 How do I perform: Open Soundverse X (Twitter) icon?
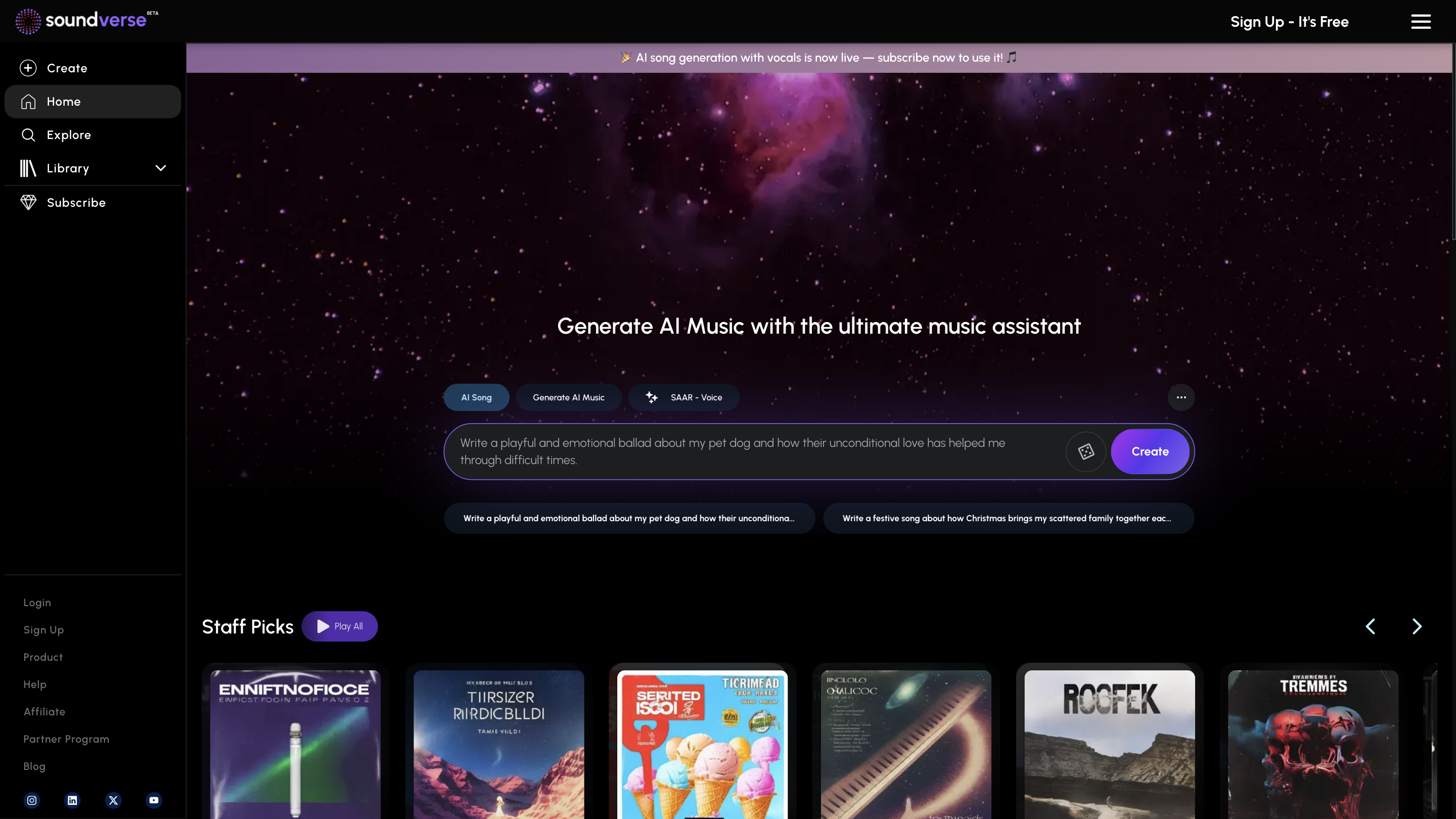[x=113, y=800]
